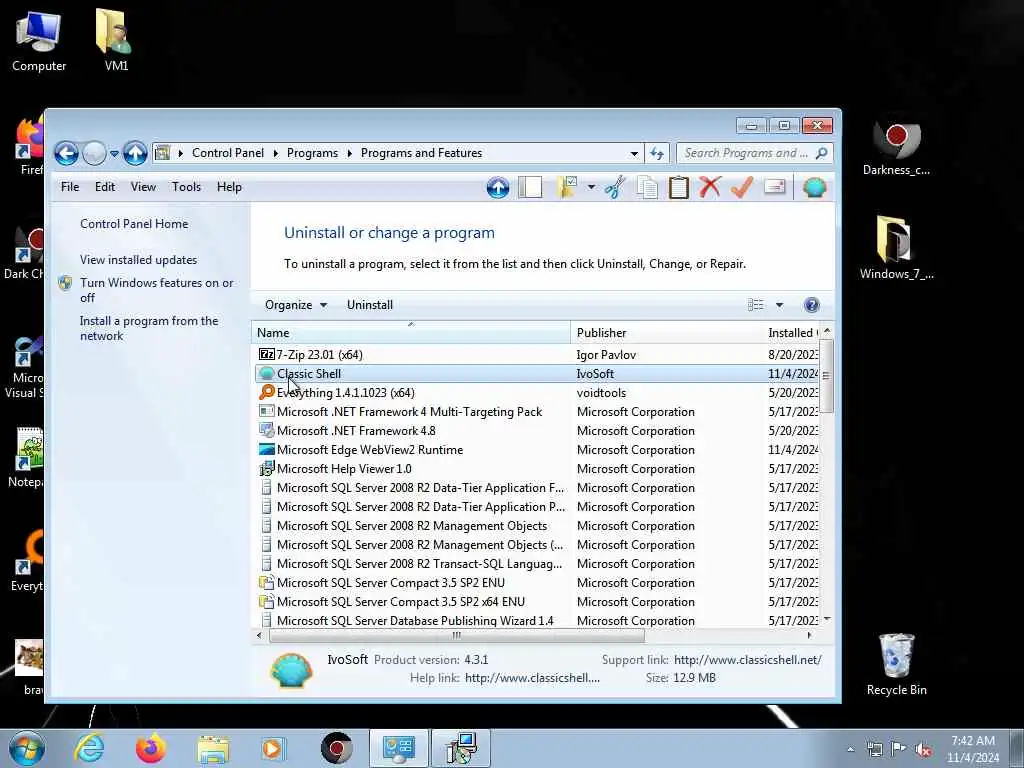
Task: Click the help question mark icon
Action: point(811,305)
